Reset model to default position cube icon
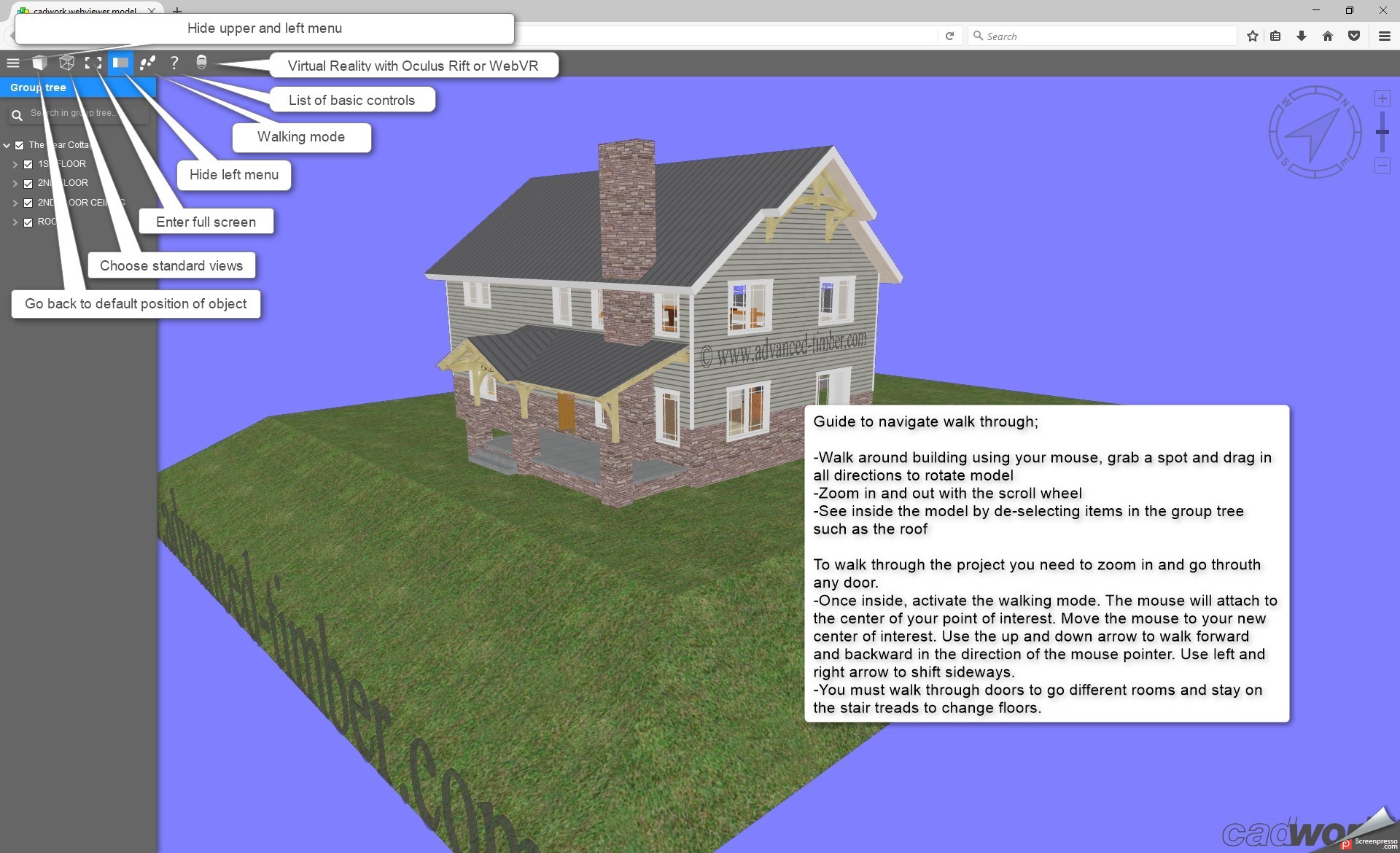 pyautogui.click(x=39, y=63)
